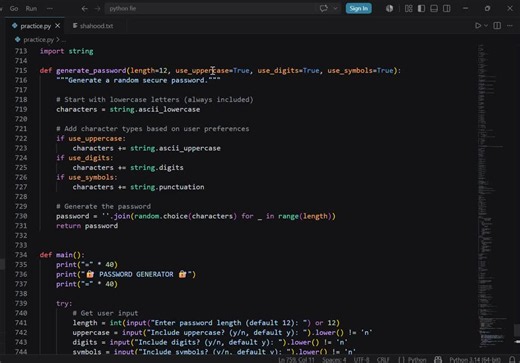The height and width of the screenshot is (363, 520).
Task: Expand the run options dropdown
Action: [486, 26]
